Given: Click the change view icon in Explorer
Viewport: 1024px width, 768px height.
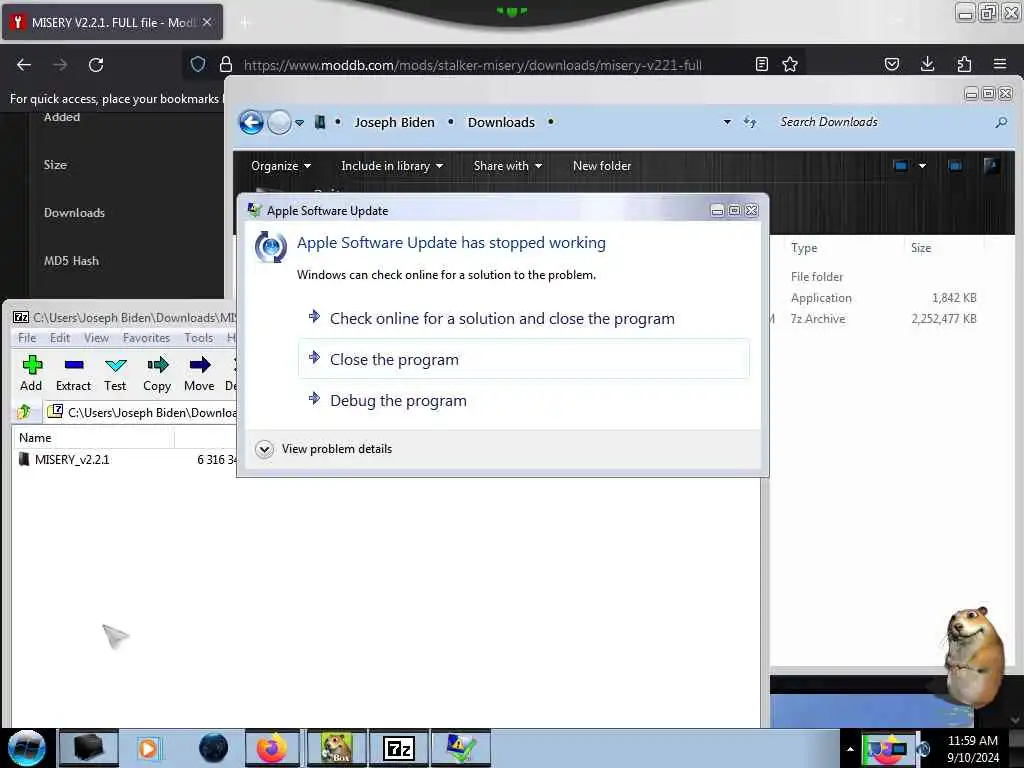Looking at the screenshot, I should pyautogui.click(x=901, y=166).
